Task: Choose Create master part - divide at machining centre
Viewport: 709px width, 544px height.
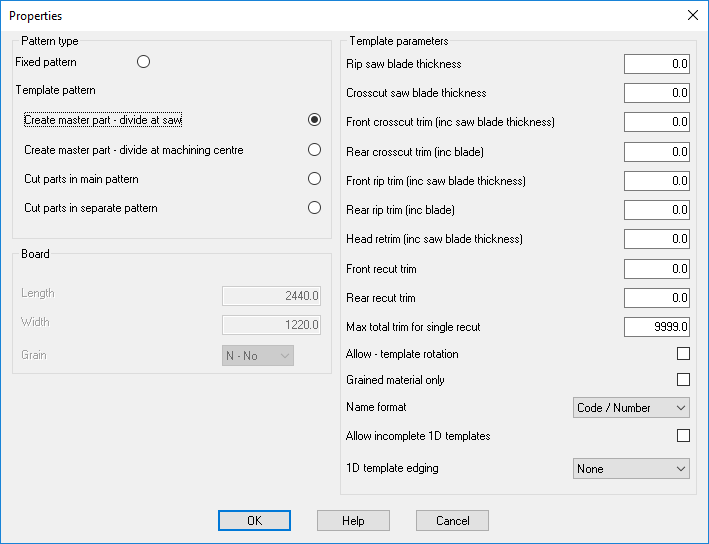Action: coord(314,150)
